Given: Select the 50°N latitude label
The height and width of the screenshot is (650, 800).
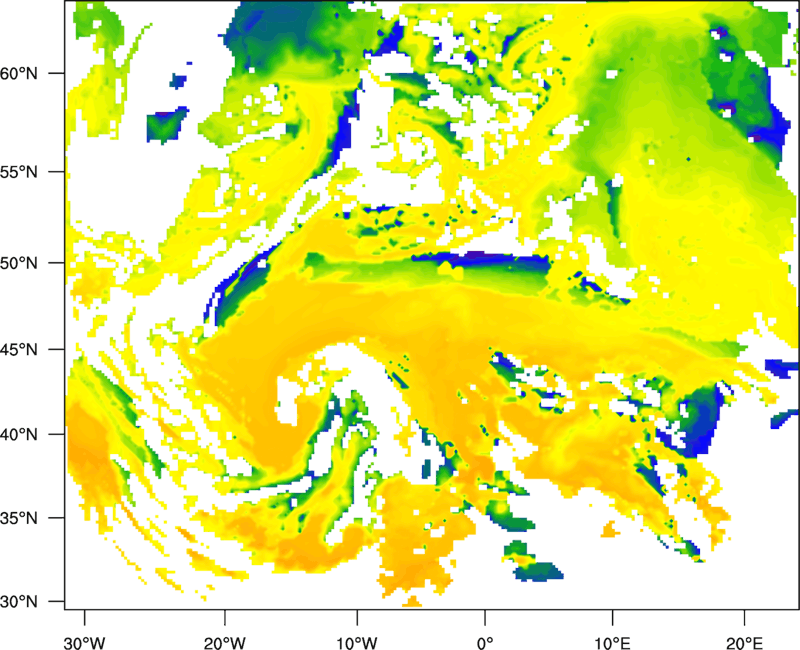Looking at the screenshot, I should pyautogui.click(x=19, y=263).
